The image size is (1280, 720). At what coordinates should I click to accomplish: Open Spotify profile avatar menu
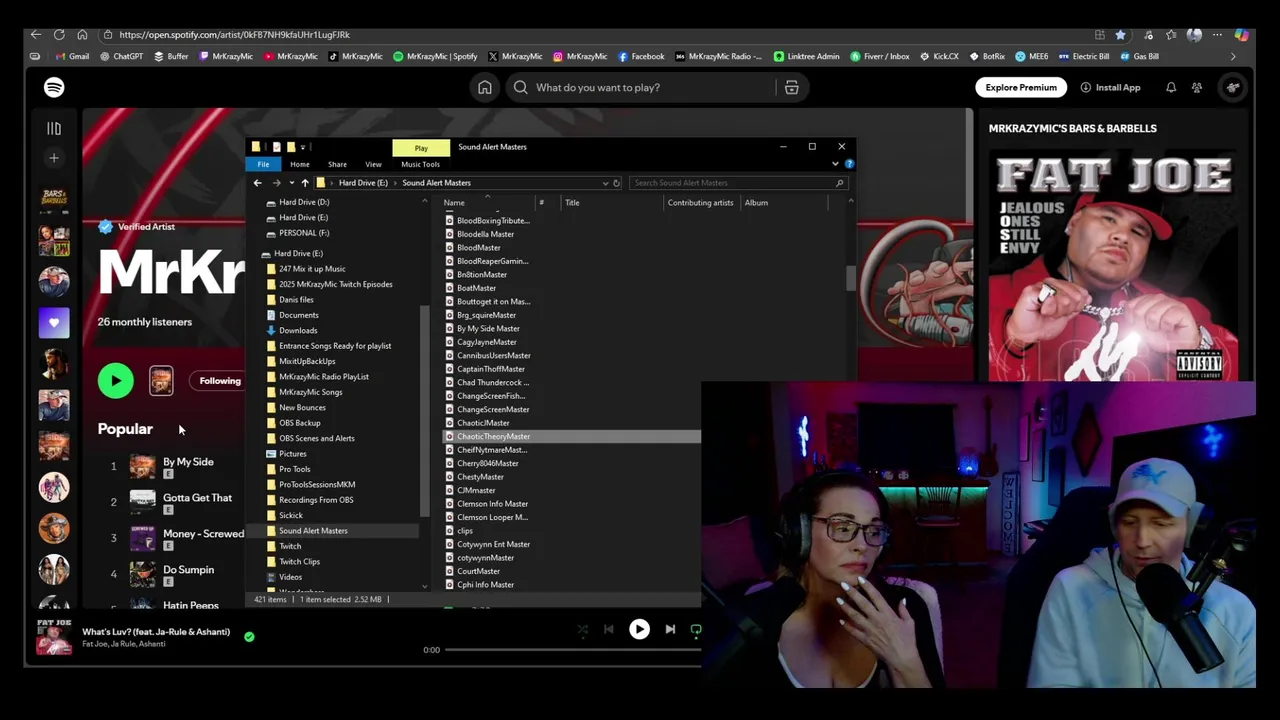[1233, 87]
